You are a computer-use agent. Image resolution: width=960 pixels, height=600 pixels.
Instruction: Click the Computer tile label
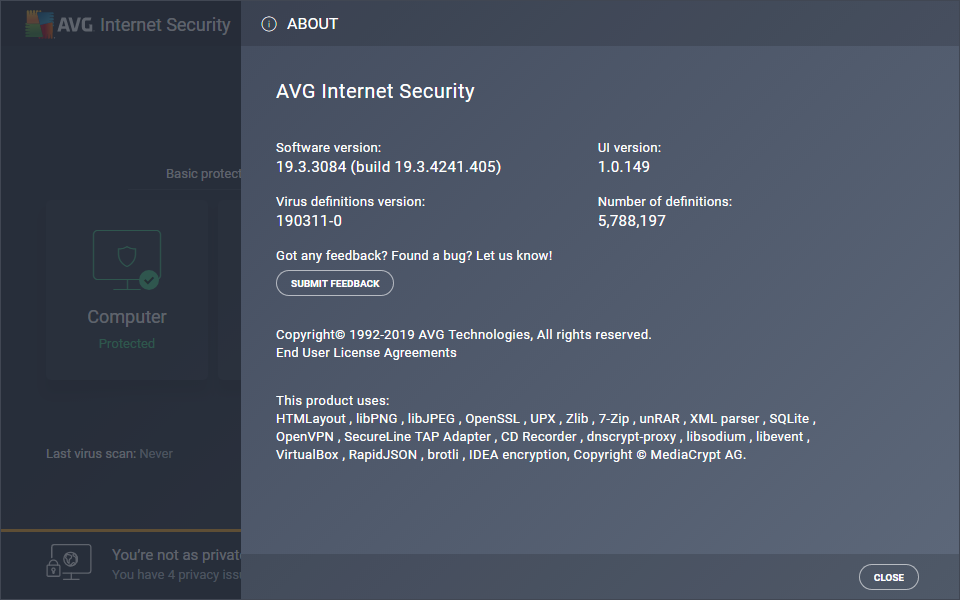pyautogui.click(x=127, y=317)
